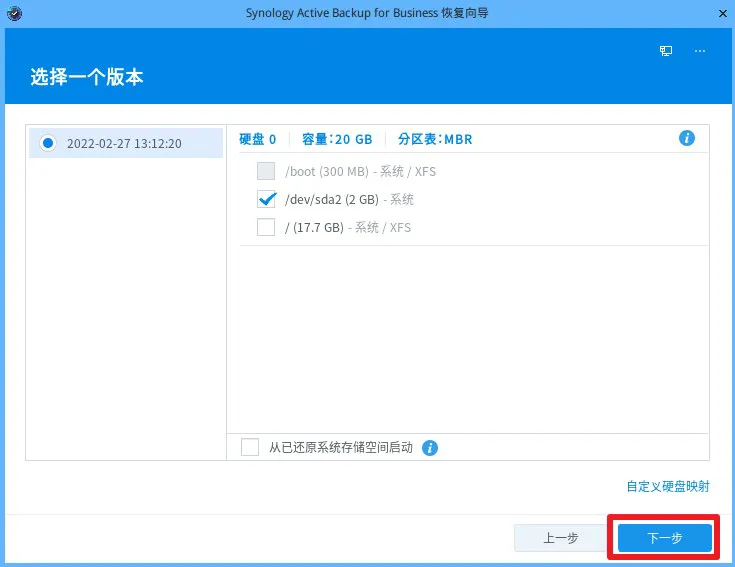Click the 从已还原系统存储空间启动 label text
The image size is (735, 567).
(341, 448)
